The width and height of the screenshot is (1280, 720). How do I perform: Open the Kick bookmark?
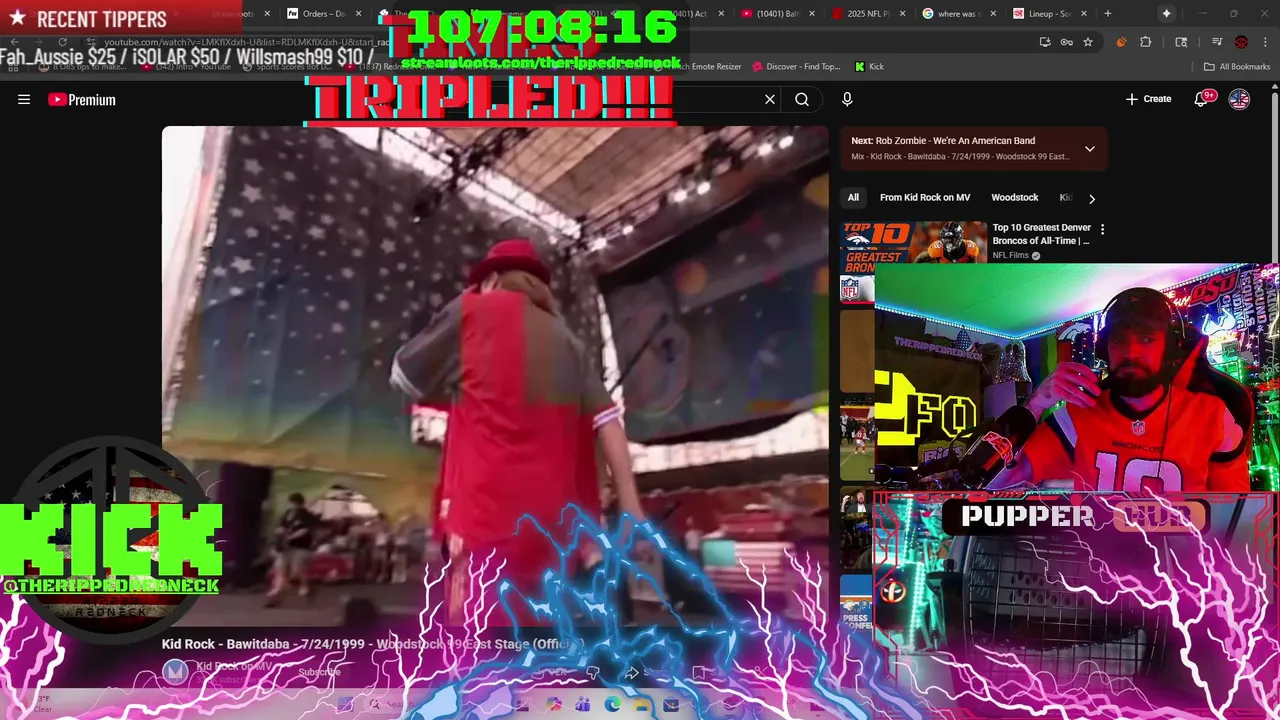coord(869,67)
